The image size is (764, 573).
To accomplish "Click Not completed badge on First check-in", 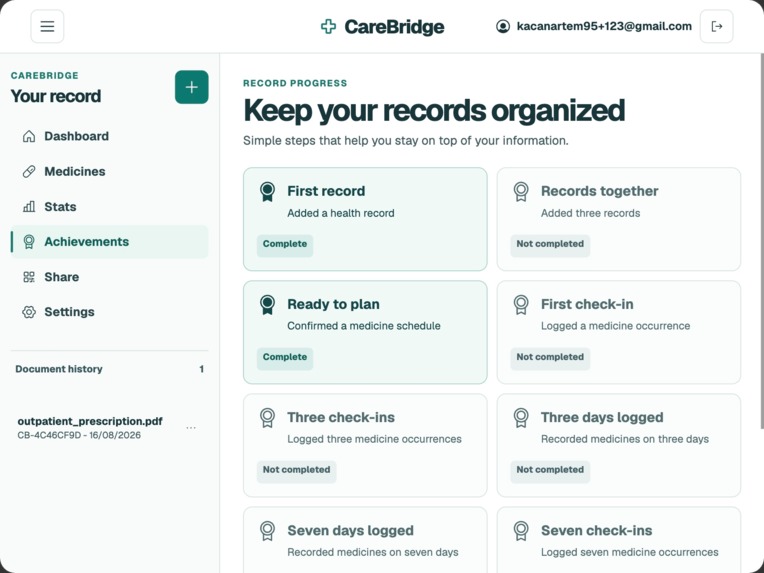I will pos(550,357).
